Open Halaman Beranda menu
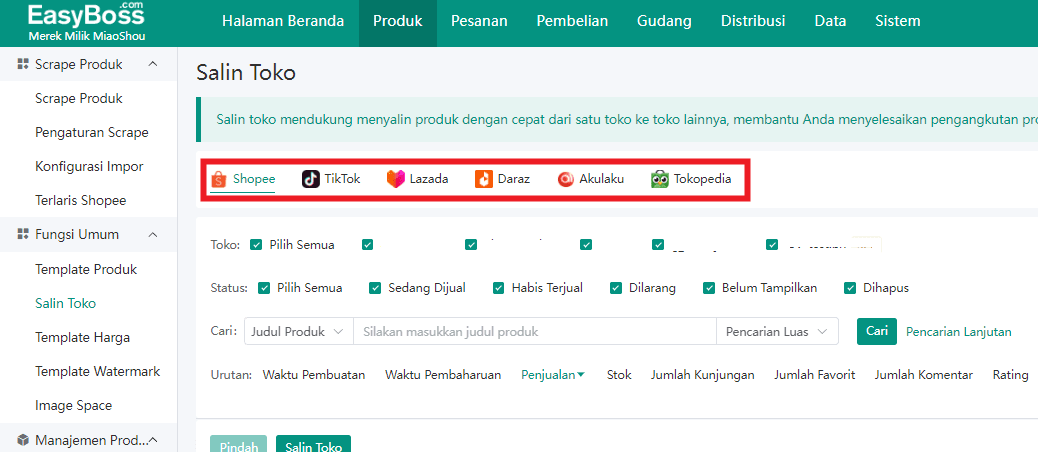This screenshot has height=452, width=1038. [x=283, y=21]
